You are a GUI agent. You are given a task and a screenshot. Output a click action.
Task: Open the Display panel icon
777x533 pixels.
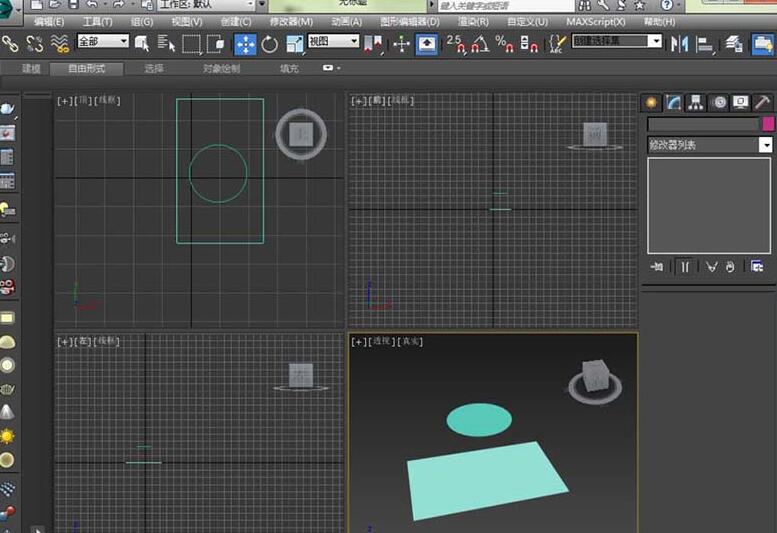point(741,102)
